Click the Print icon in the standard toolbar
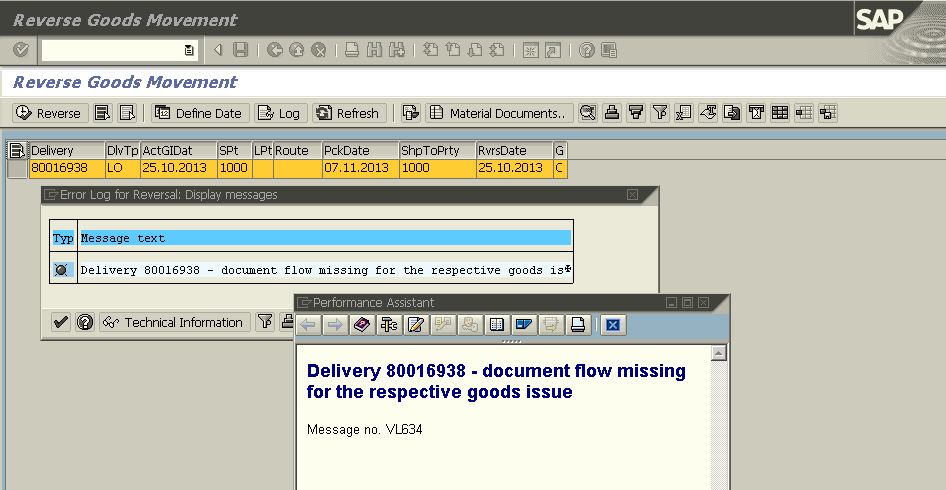The width and height of the screenshot is (946, 490). tap(352, 50)
